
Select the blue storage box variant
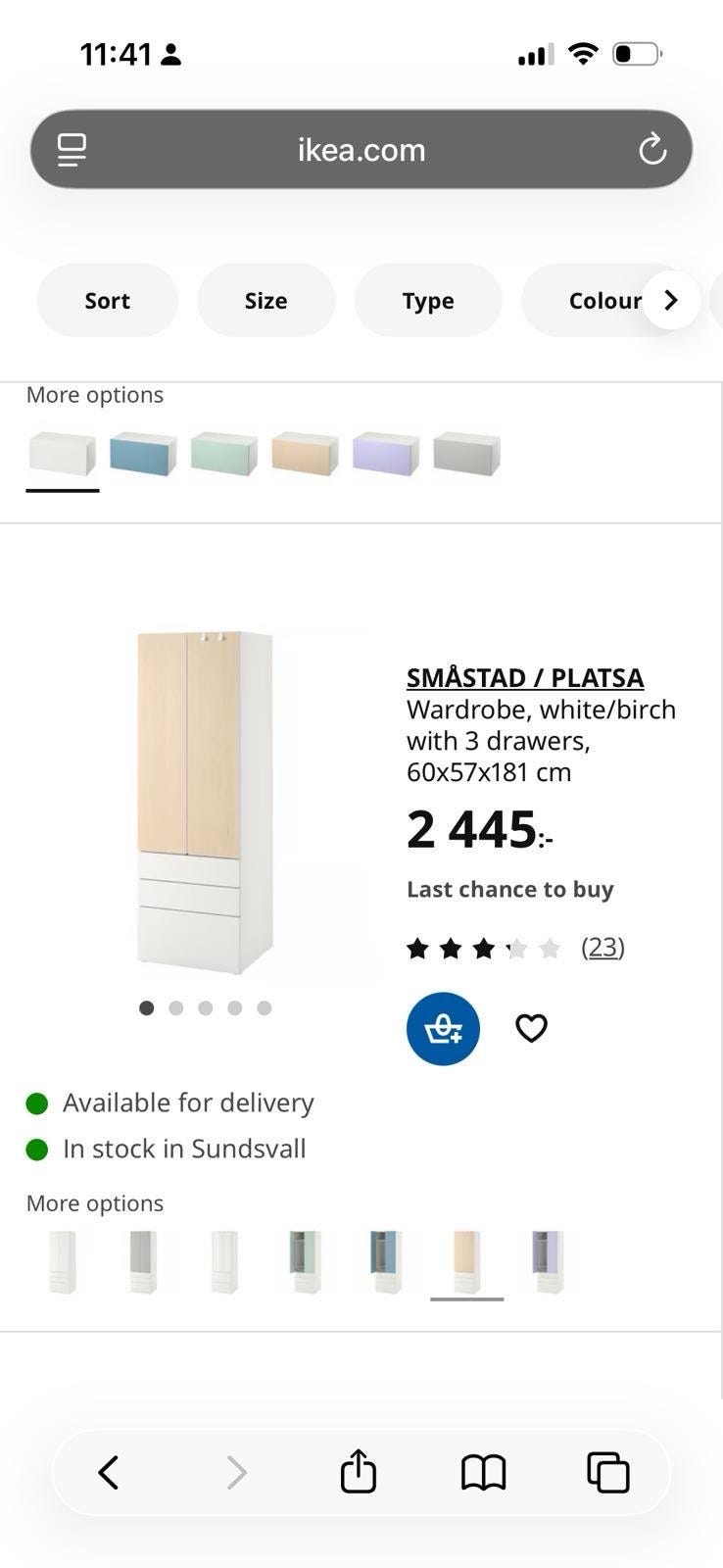(143, 454)
